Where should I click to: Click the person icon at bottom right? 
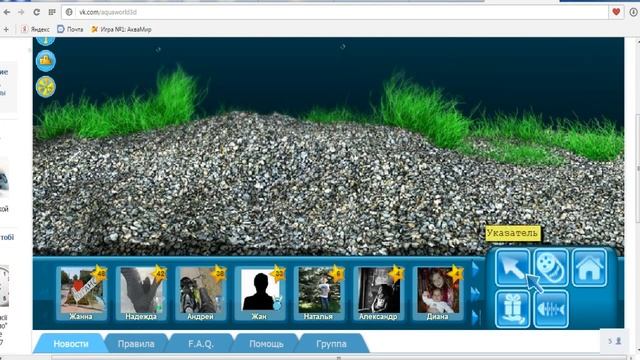tap(618, 341)
